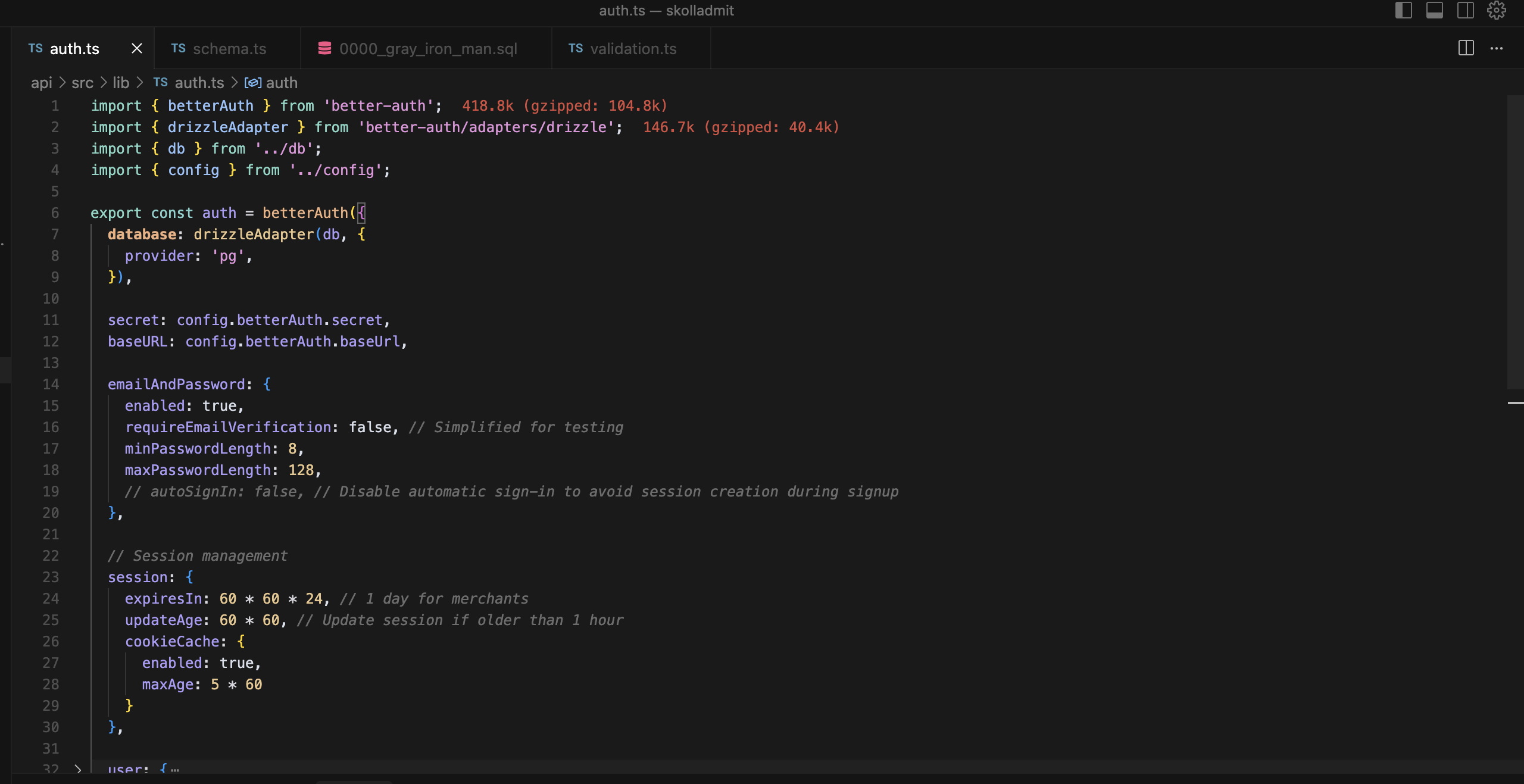Split the editor to the right
Viewport: 1524px width, 784px height.
coord(1466,48)
